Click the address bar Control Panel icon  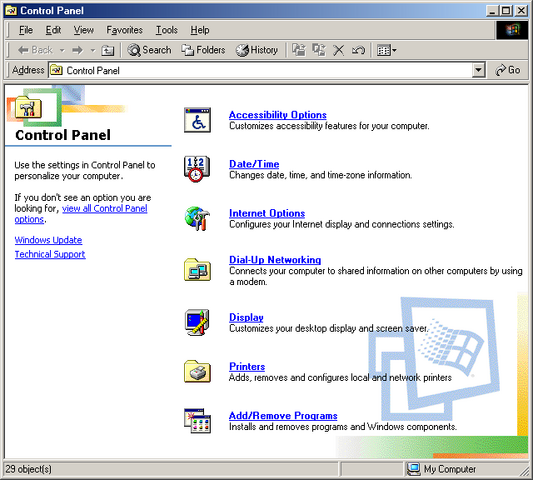tap(56, 70)
